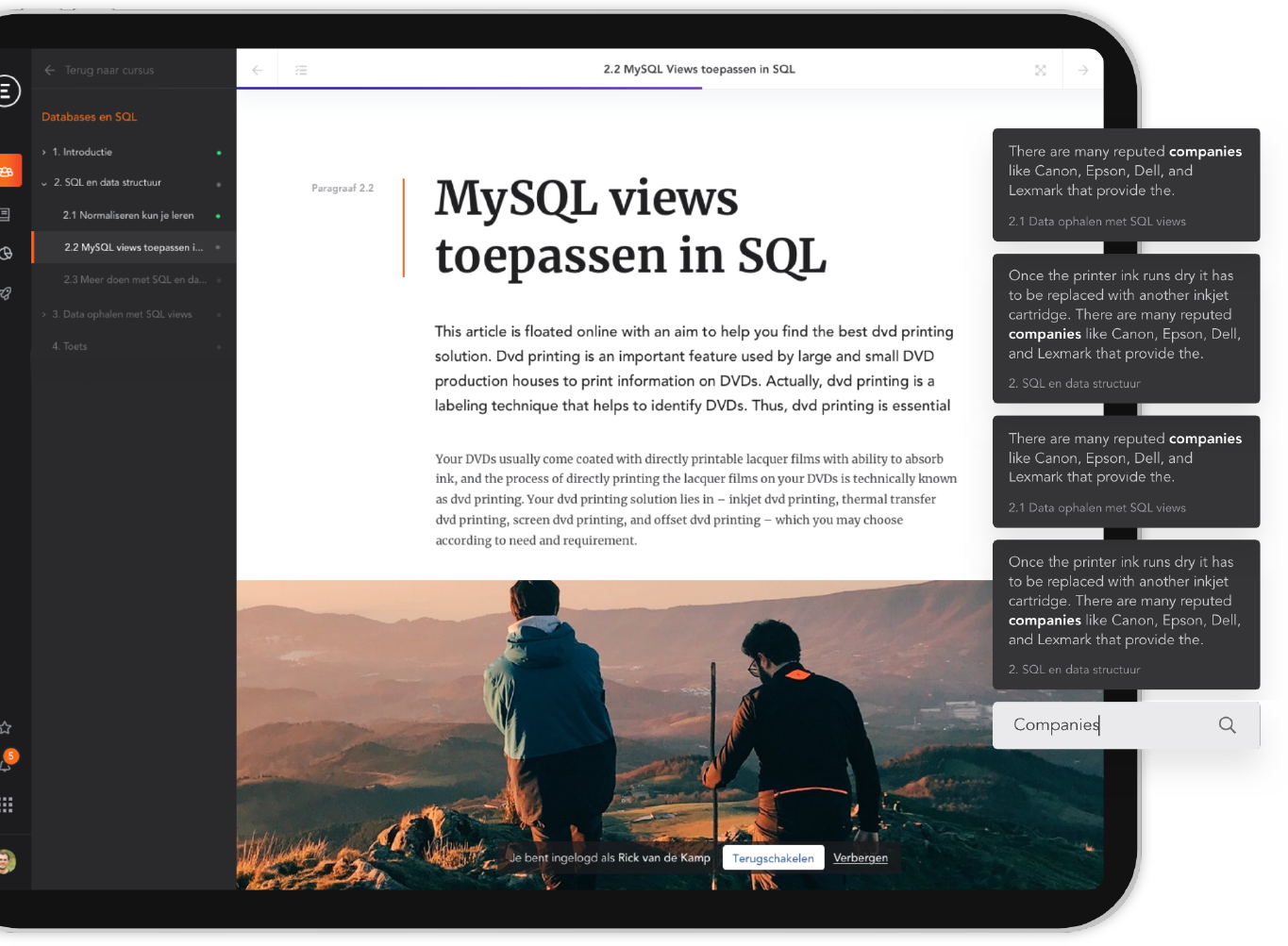Click the 2.2 MySQL Views toepassen header title
Screen dimensions: 1288x946
(x=699, y=69)
